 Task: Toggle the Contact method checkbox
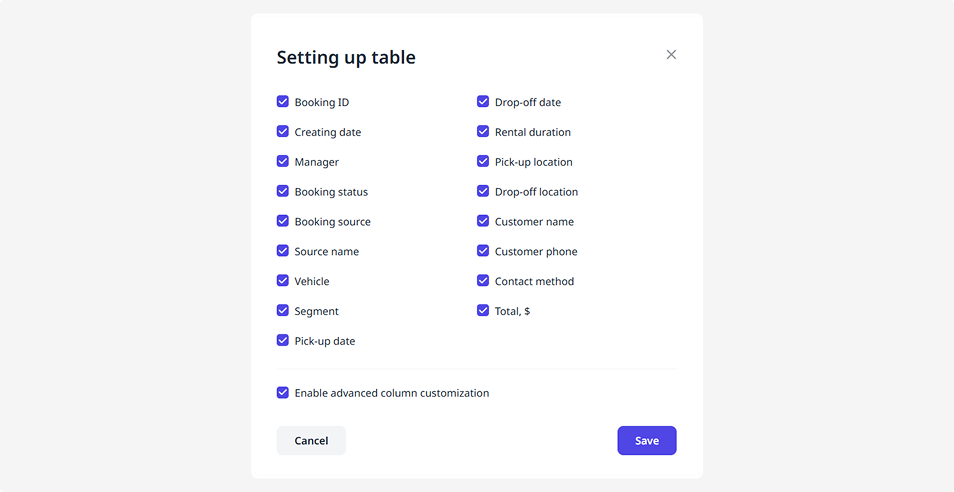tap(483, 281)
